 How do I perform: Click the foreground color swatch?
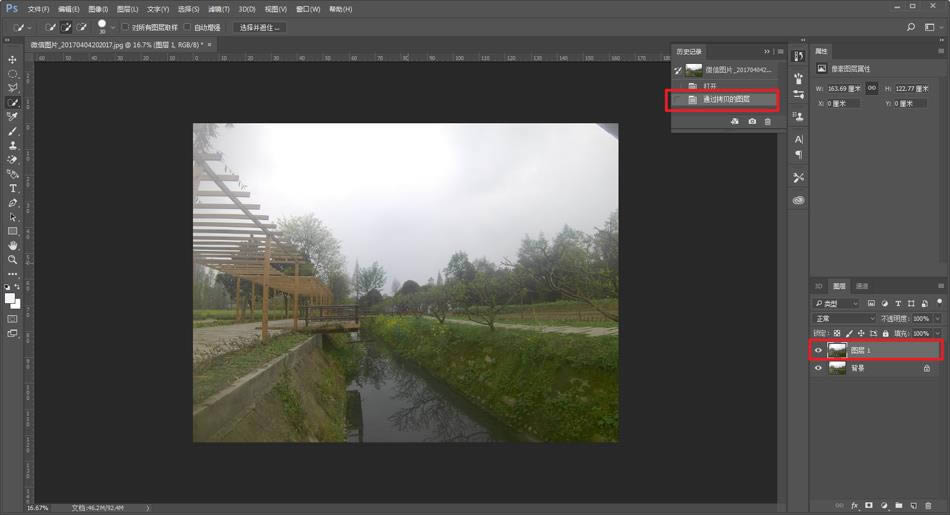coord(10,297)
